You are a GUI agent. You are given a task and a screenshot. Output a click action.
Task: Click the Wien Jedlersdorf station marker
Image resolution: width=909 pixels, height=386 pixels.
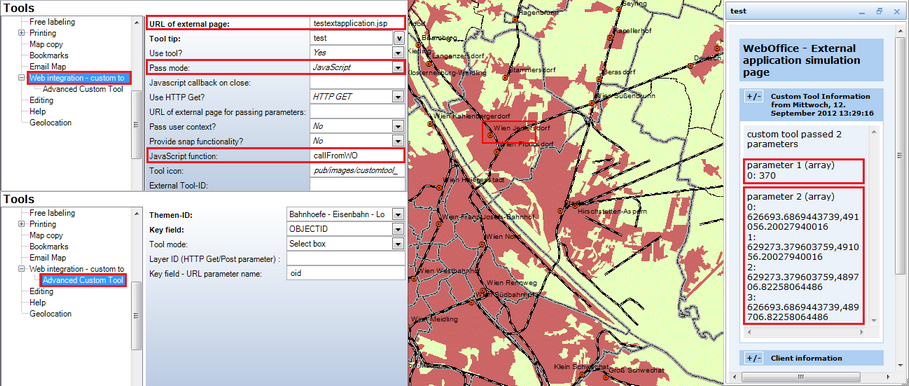pyautogui.click(x=490, y=136)
